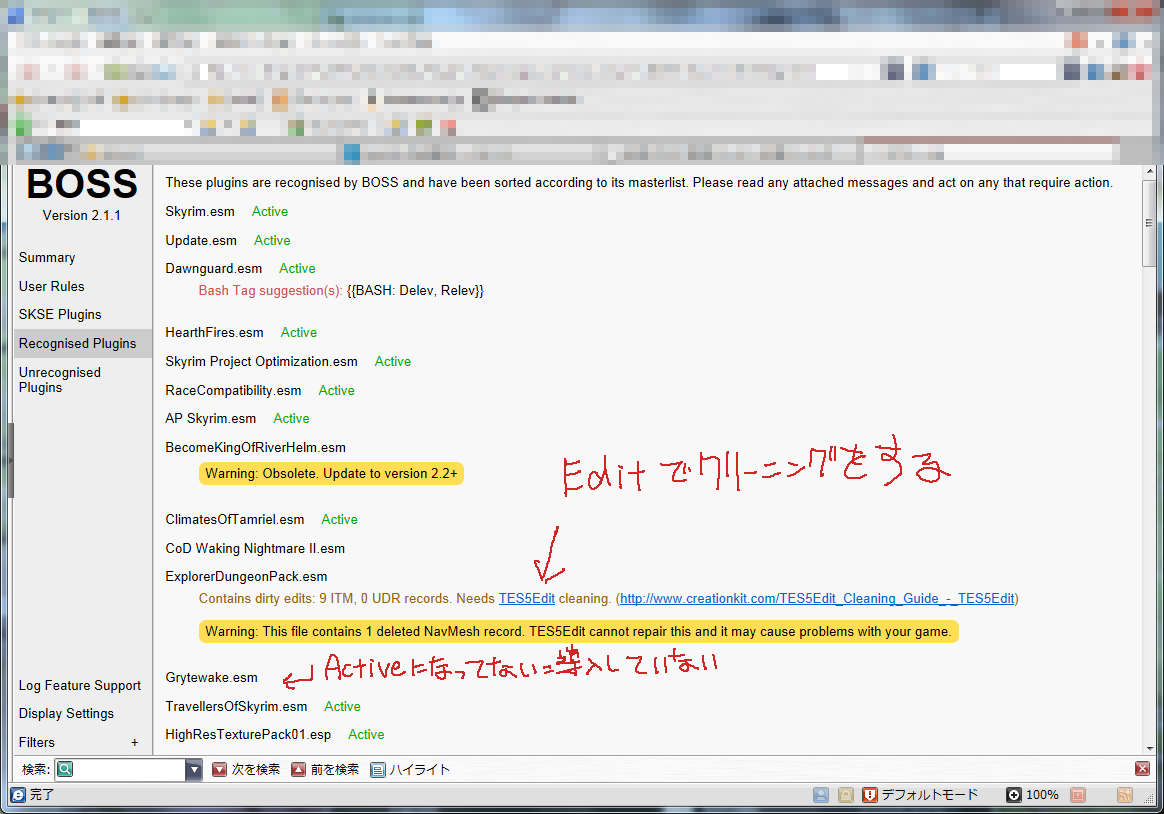Click the BOSS logo heading
1164x814 pixels.
(x=82, y=184)
